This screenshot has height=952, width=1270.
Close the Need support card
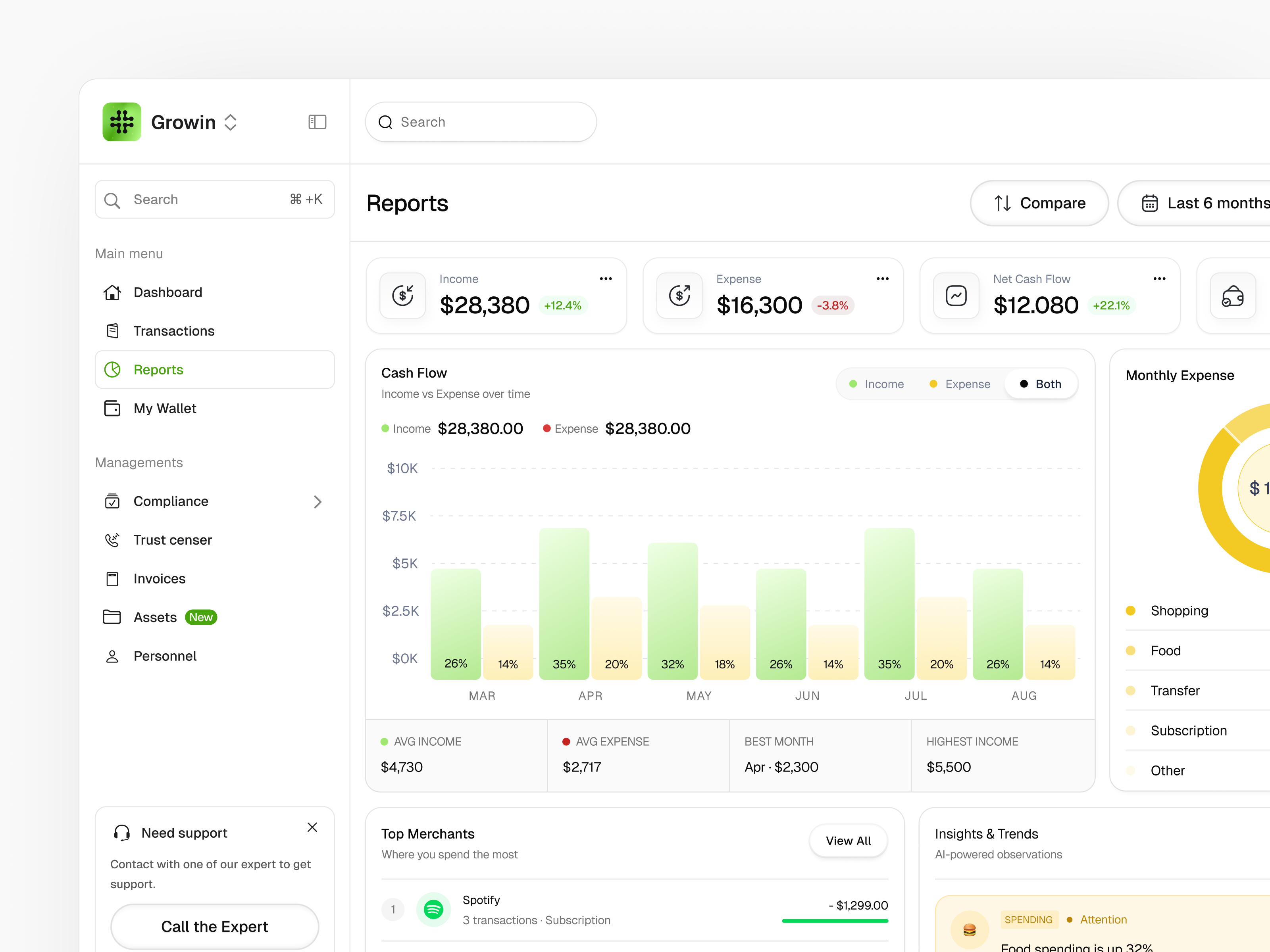(312, 827)
